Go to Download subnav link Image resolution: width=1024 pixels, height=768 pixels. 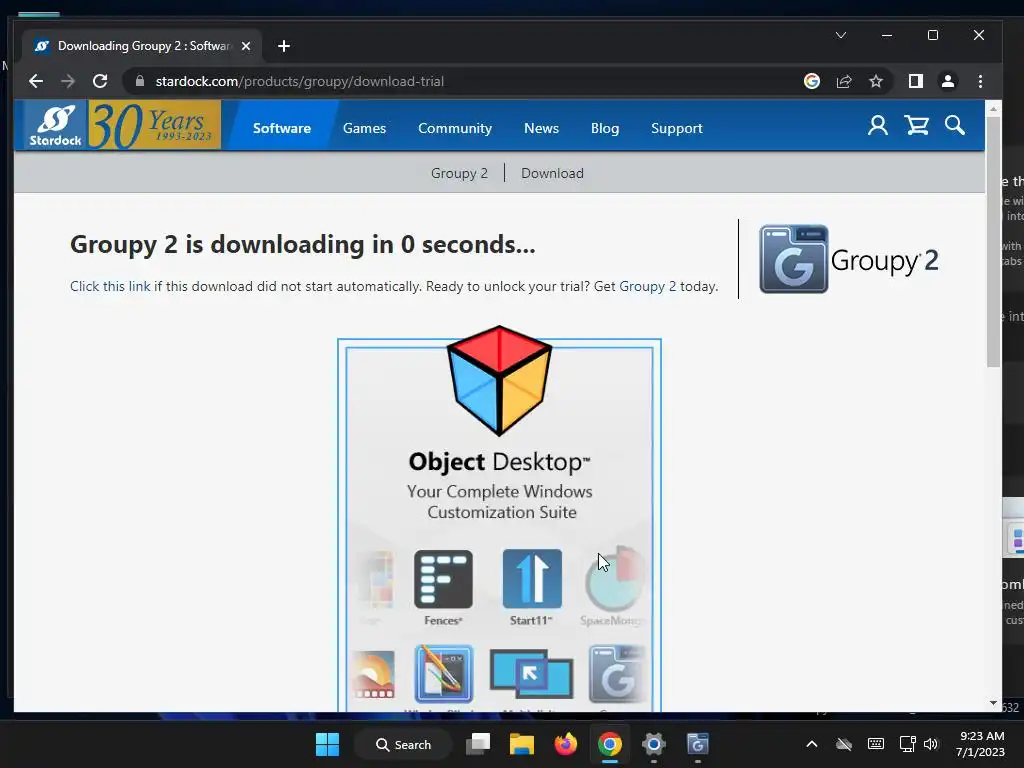(x=552, y=173)
